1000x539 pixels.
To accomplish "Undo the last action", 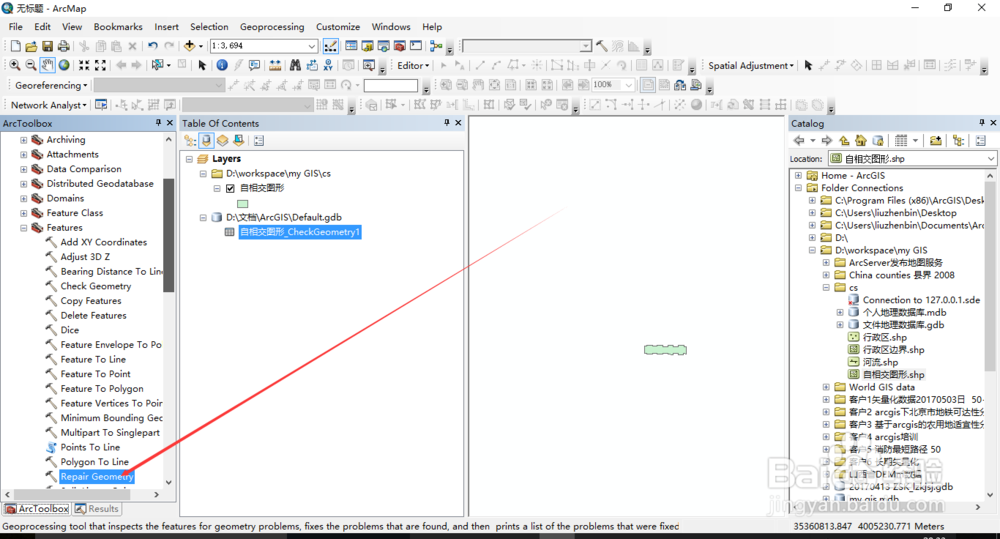I will point(152,46).
